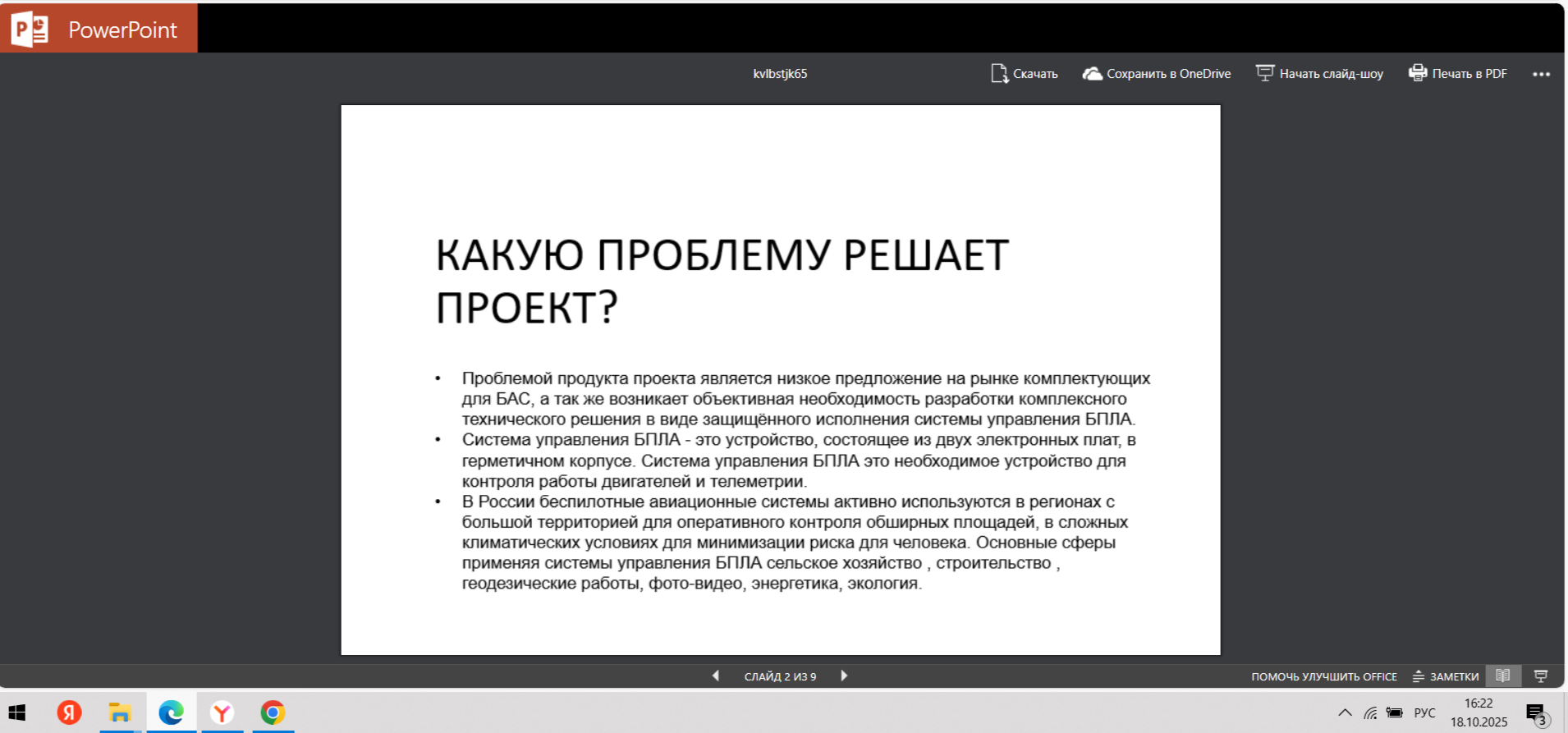Open the Windows Start menu

point(17,712)
